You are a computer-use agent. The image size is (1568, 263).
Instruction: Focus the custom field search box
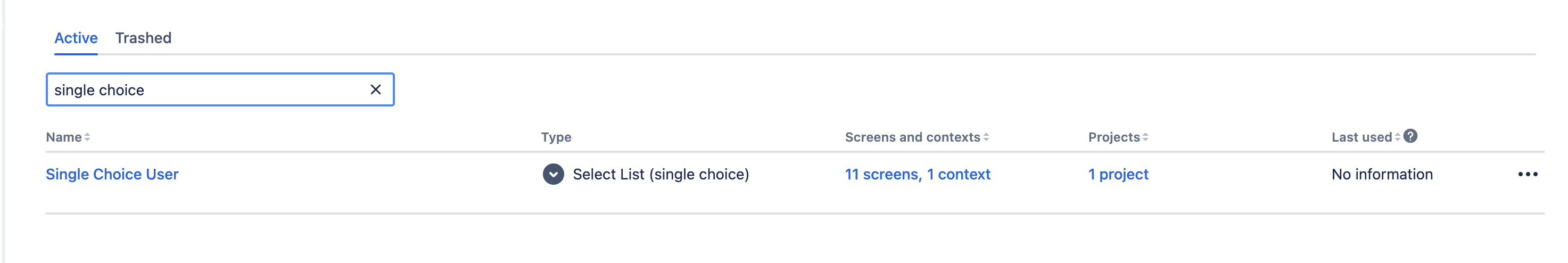(x=207, y=90)
